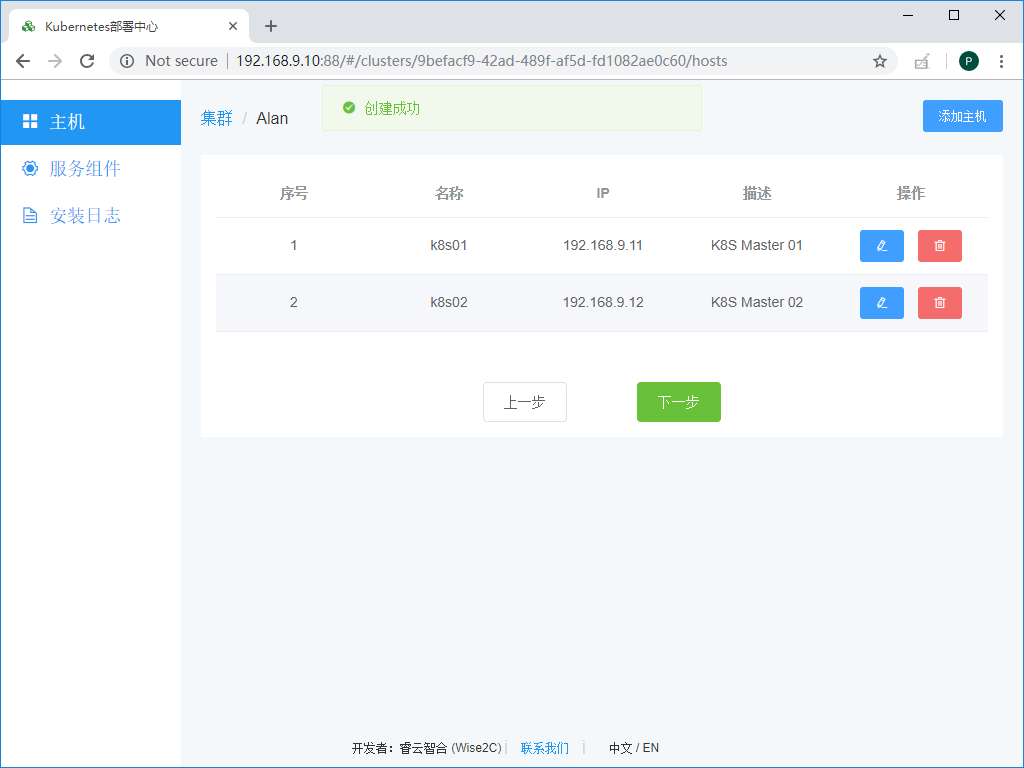Image resolution: width=1024 pixels, height=768 pixels.
Task: Bookmark this page with star icon
Action: tap(880, 61)
